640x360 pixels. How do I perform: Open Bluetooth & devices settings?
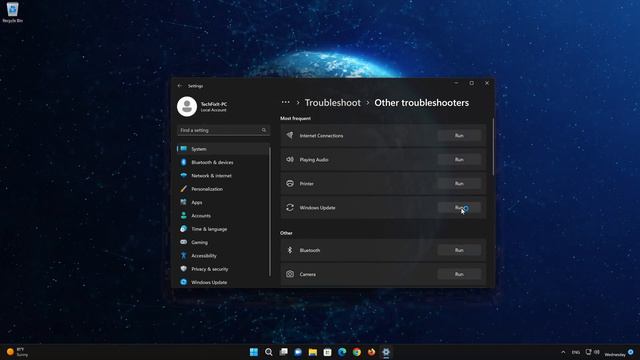(223, 162)
